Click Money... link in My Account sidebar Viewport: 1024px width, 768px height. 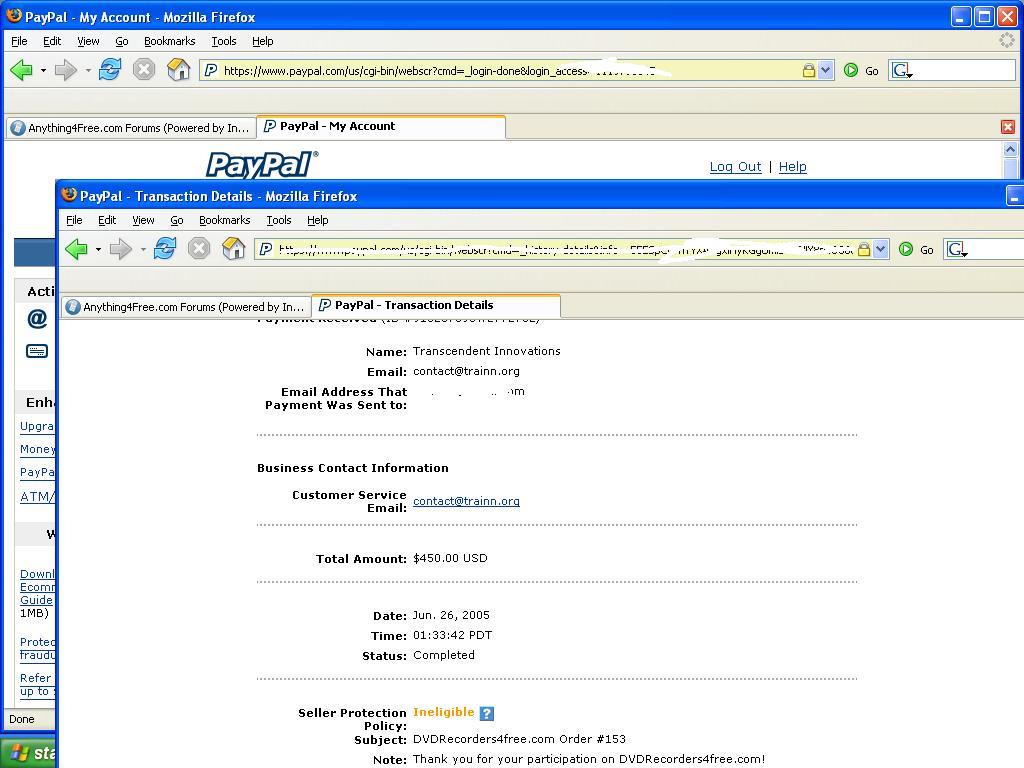[x=37, y=449]
